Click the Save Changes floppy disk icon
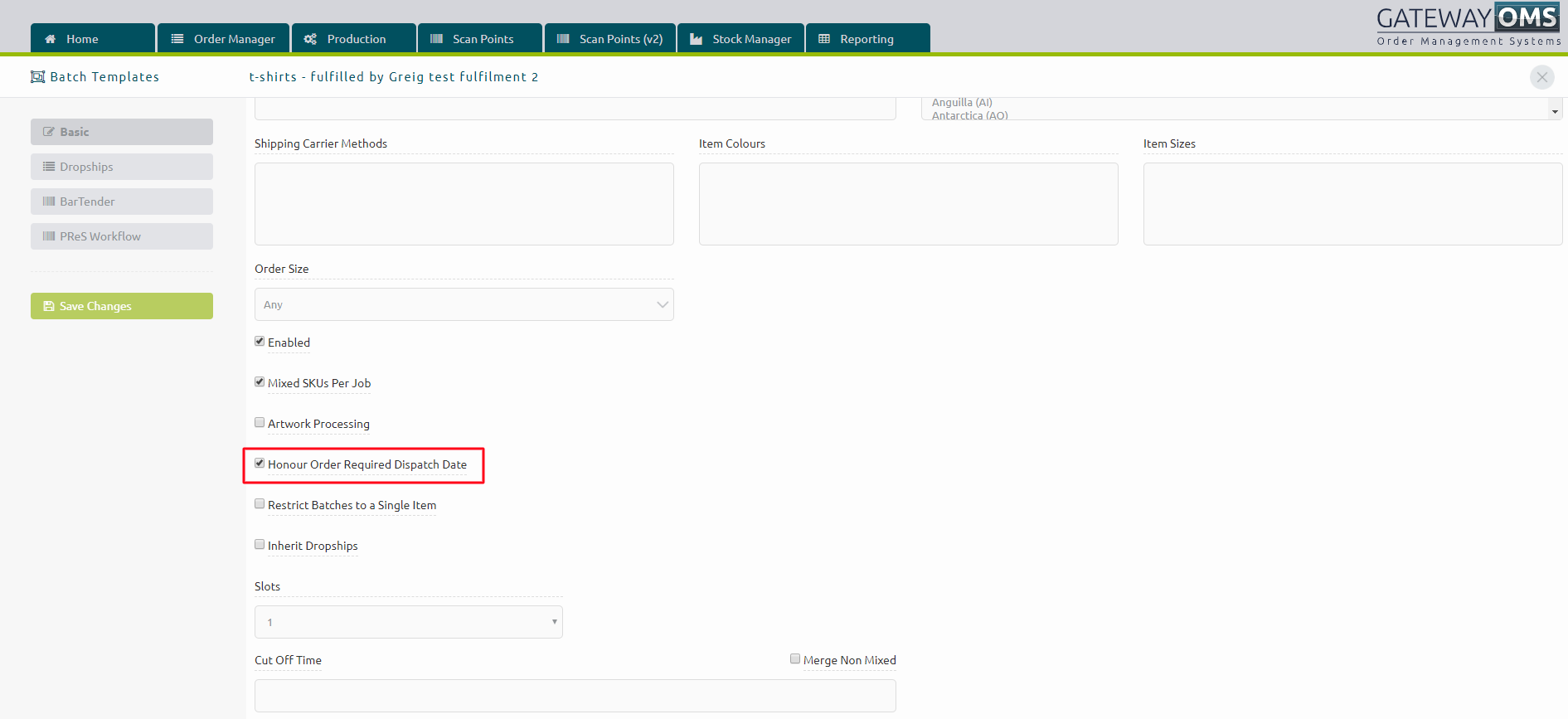Viewport: 1568px width, 719px height. pos(49,306)
